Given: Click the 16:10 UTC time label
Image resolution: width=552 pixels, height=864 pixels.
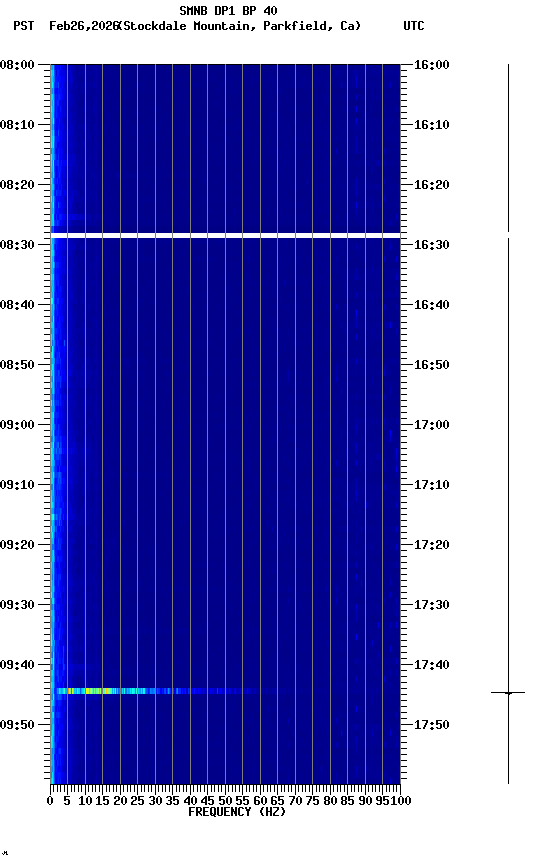Looking at the screenshot, I should (432, 125).
